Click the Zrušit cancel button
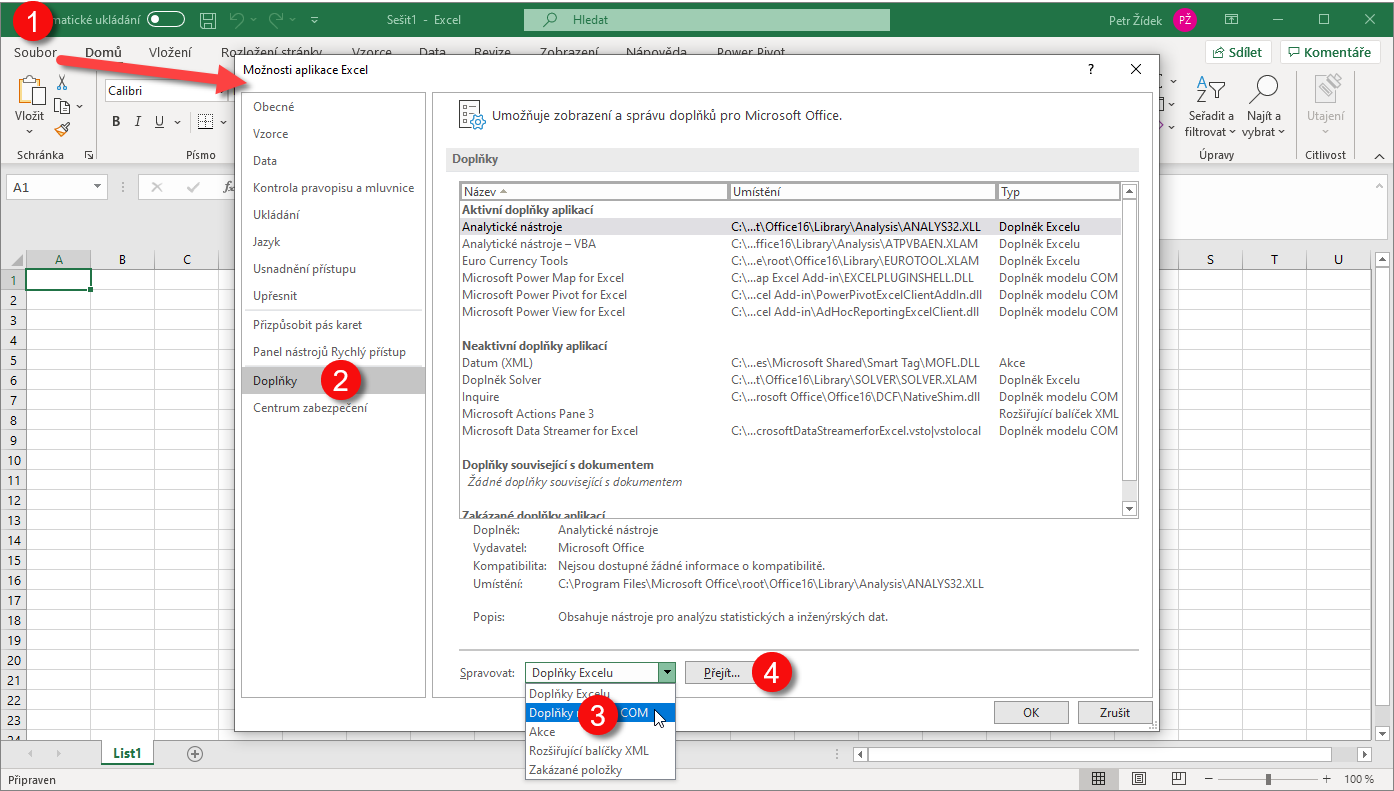 1114,713
